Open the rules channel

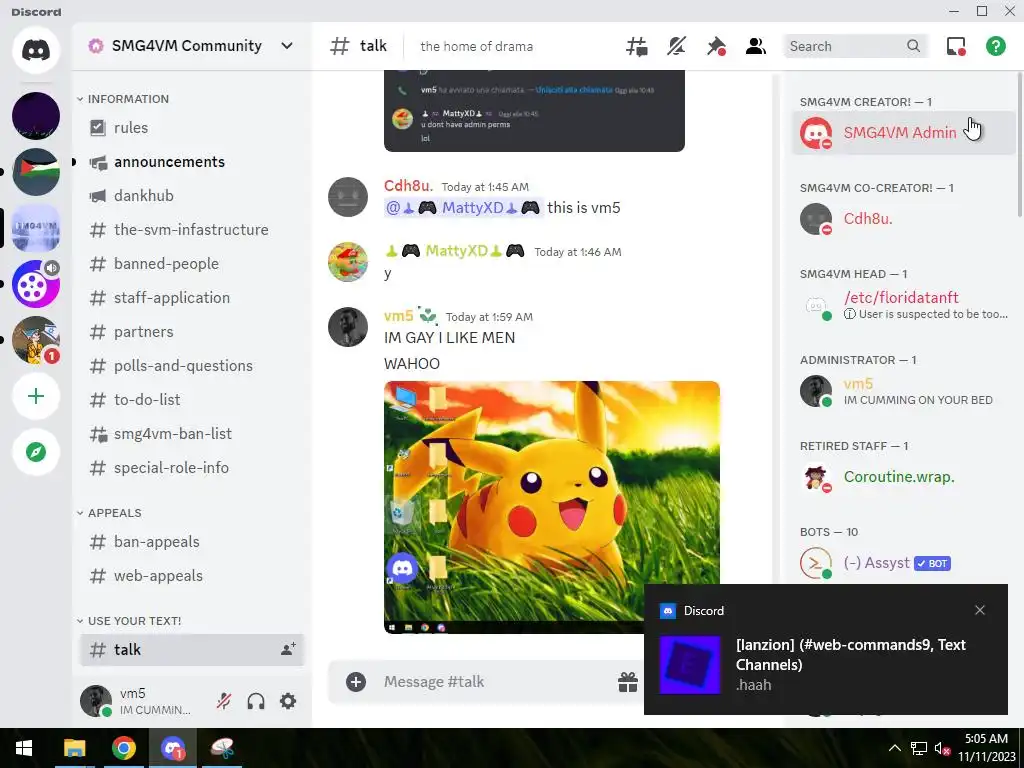pyautogui.click(x=191, y=127)
